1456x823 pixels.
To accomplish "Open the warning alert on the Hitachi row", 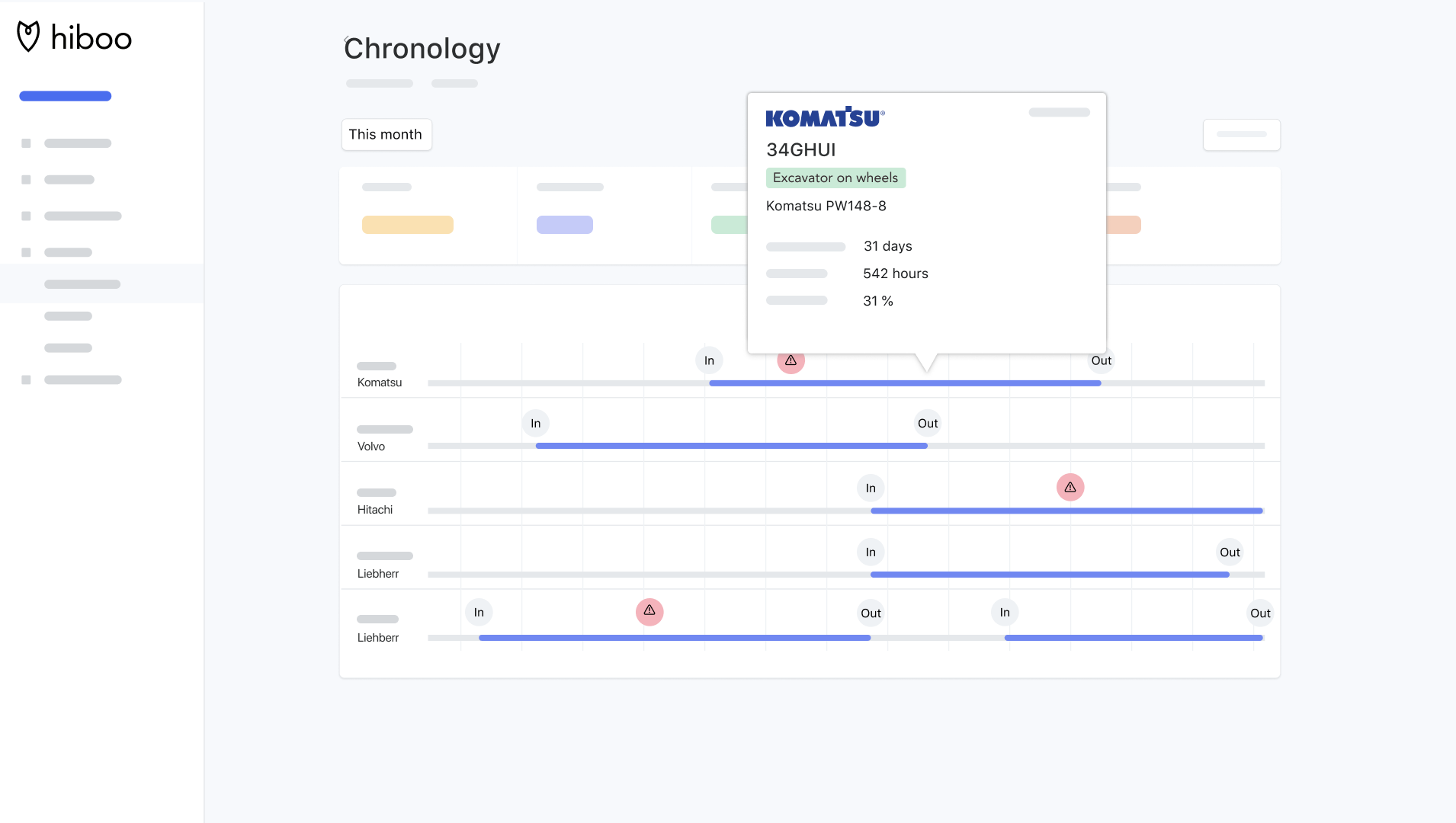I will pyautogui.click(x=1070, y=487).
